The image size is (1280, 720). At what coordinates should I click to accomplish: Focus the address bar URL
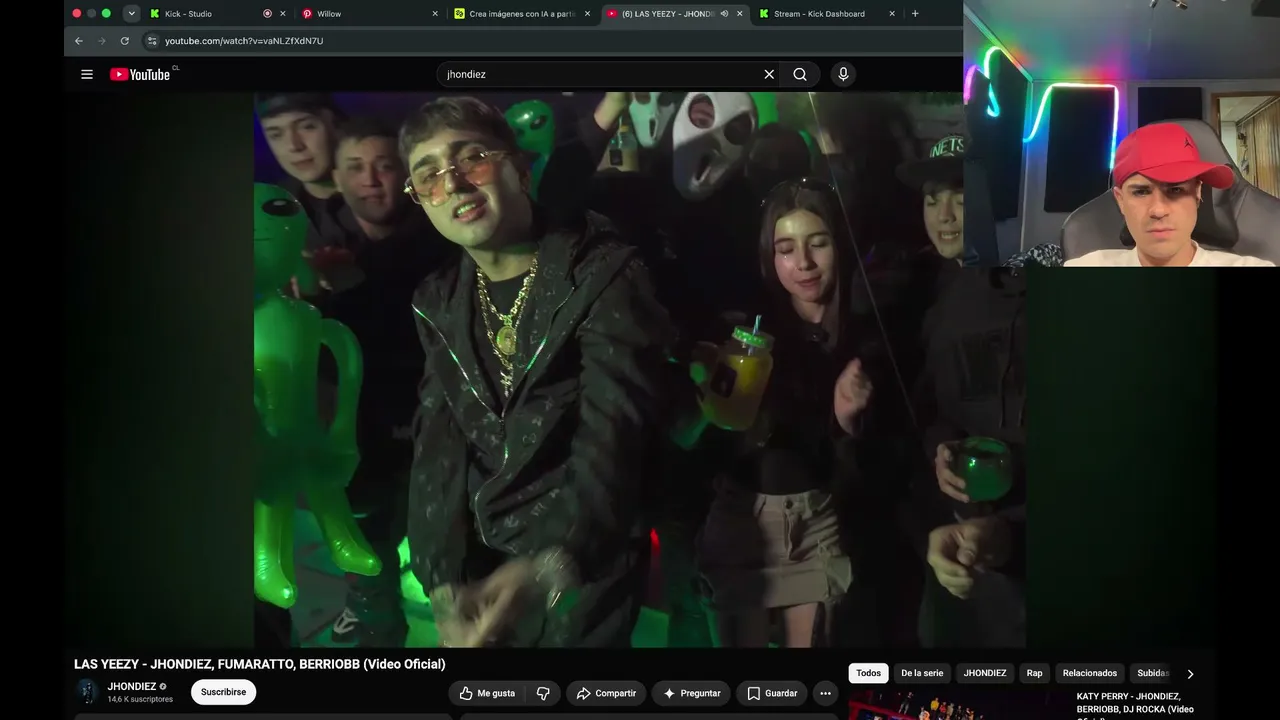pos(244,41)
